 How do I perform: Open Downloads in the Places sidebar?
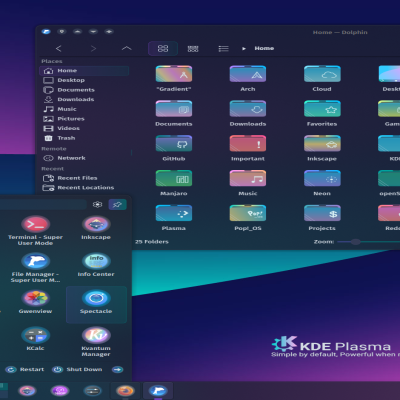pyautogui.click(x=84, y=99)
